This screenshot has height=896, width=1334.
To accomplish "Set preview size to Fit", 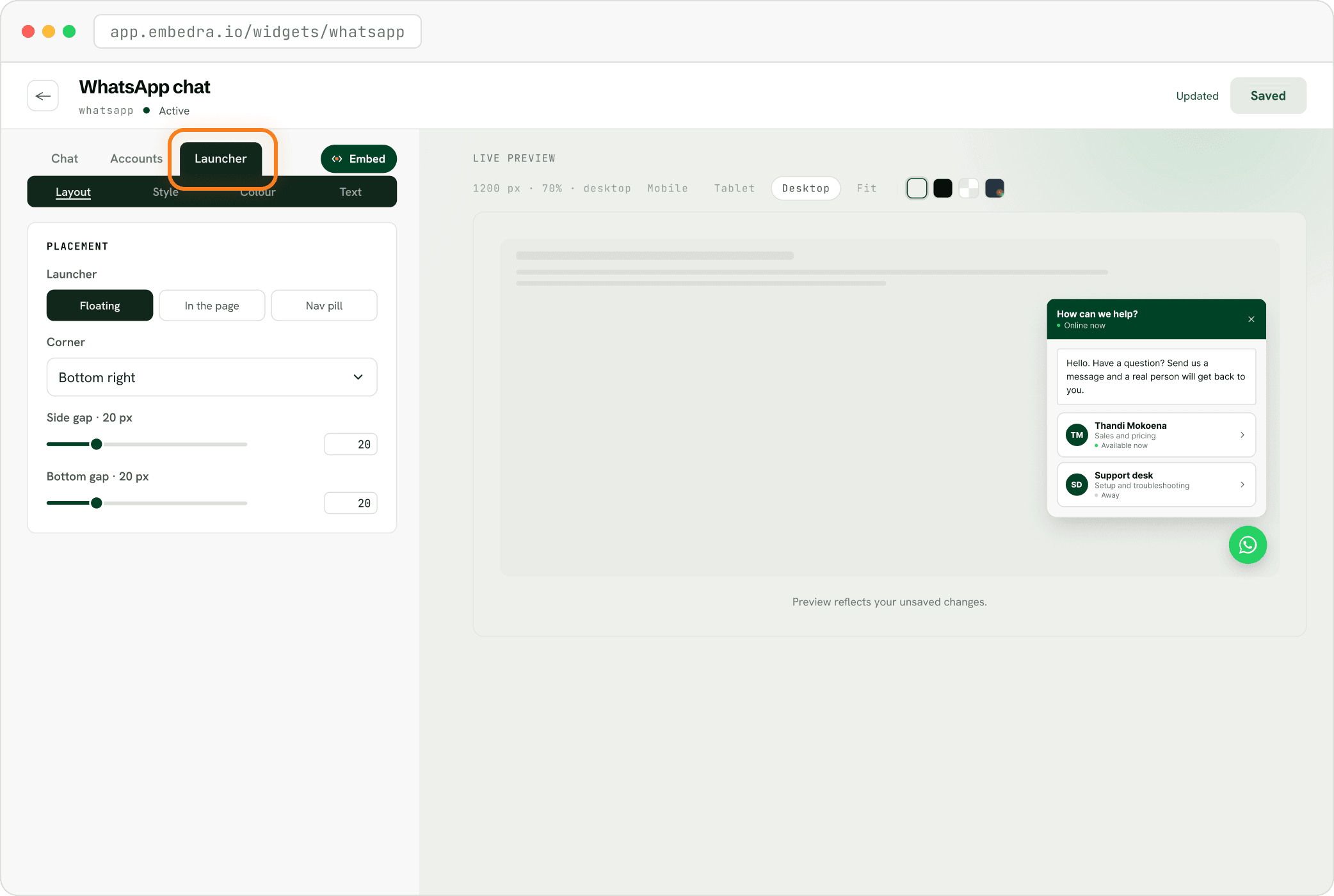I will coord(867,188).
